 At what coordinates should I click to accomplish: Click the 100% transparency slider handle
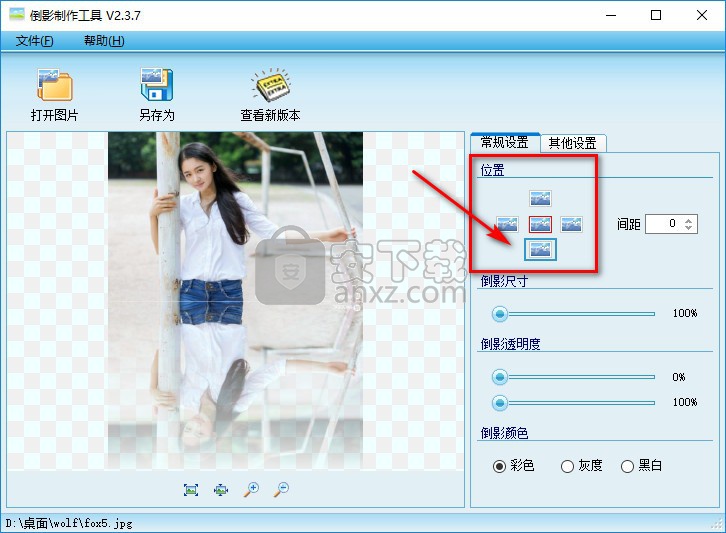click(x=500, y=403)
